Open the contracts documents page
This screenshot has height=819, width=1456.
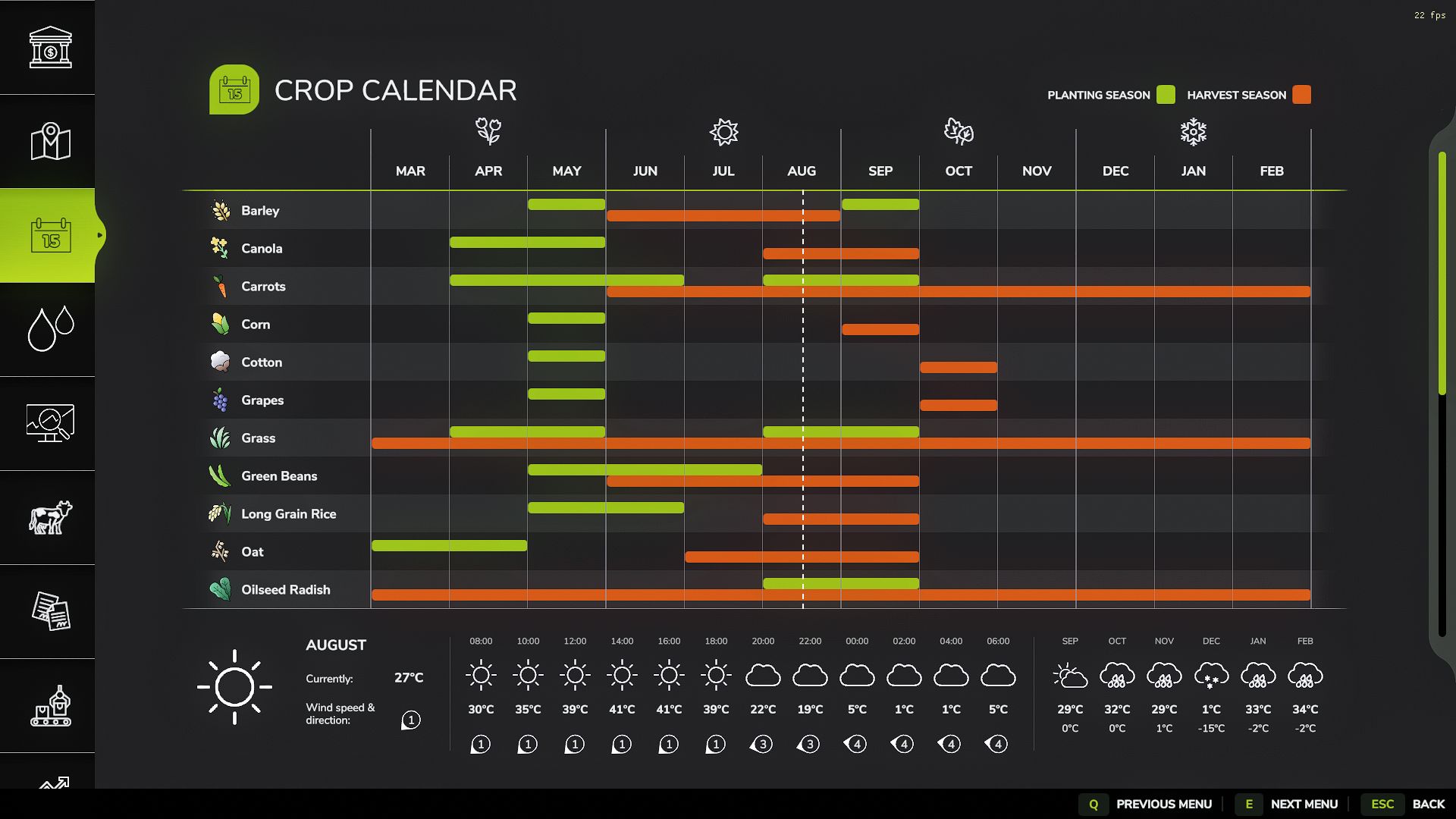pyautogui.click(x=50, y=611)
